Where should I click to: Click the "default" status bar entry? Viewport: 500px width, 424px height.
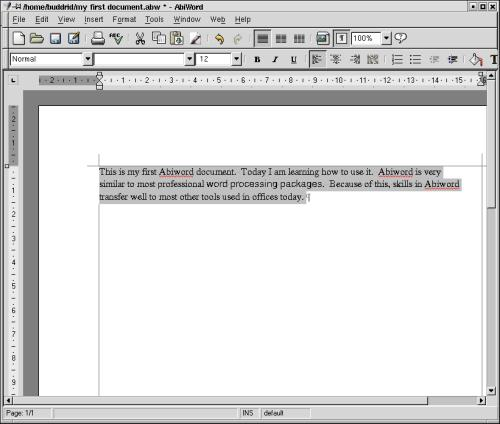pyautogui.click(x=273, y=413)
